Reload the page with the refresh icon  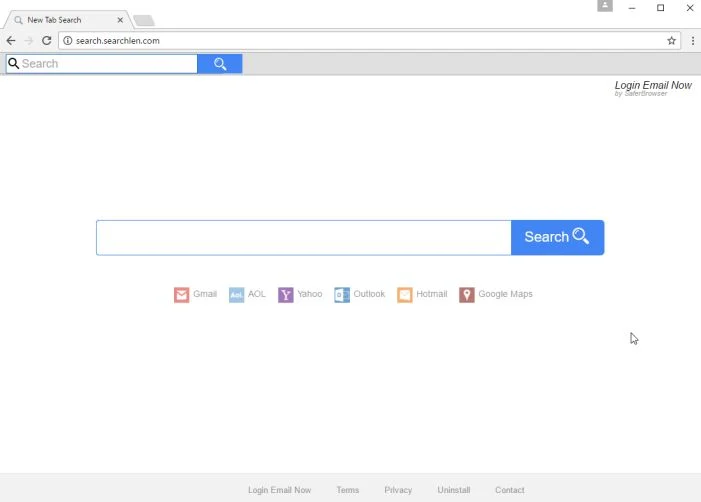[46, 41]
